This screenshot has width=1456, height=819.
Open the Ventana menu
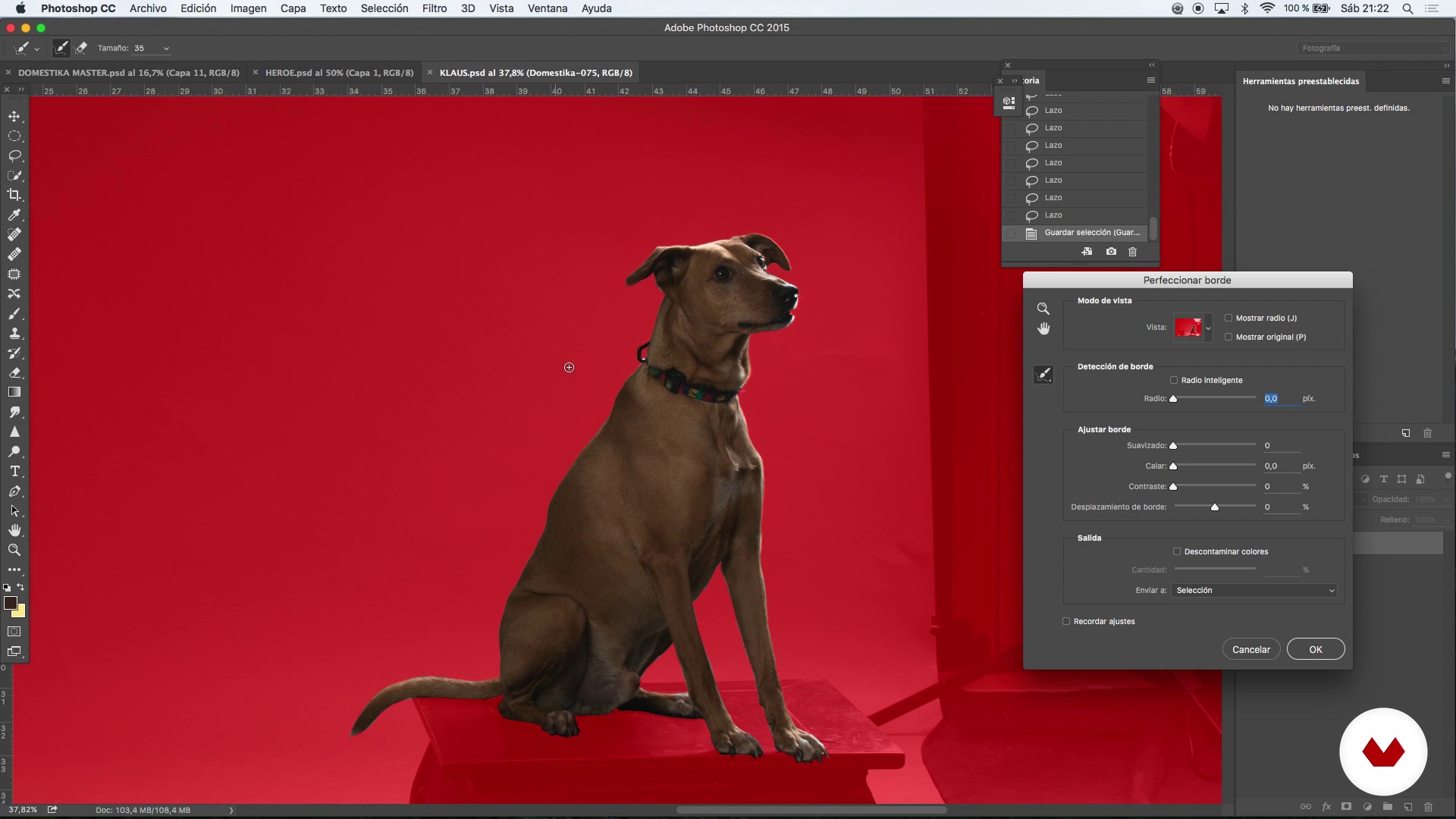tap(548, 8)
